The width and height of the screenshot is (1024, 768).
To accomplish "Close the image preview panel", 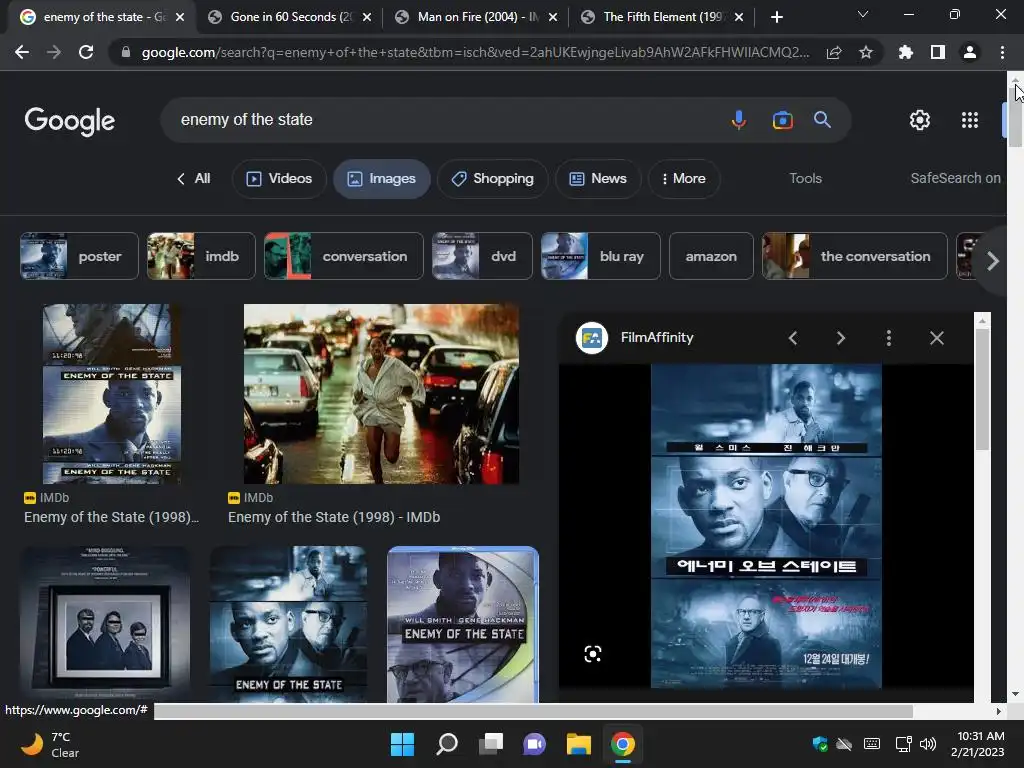I will (936, 338).
